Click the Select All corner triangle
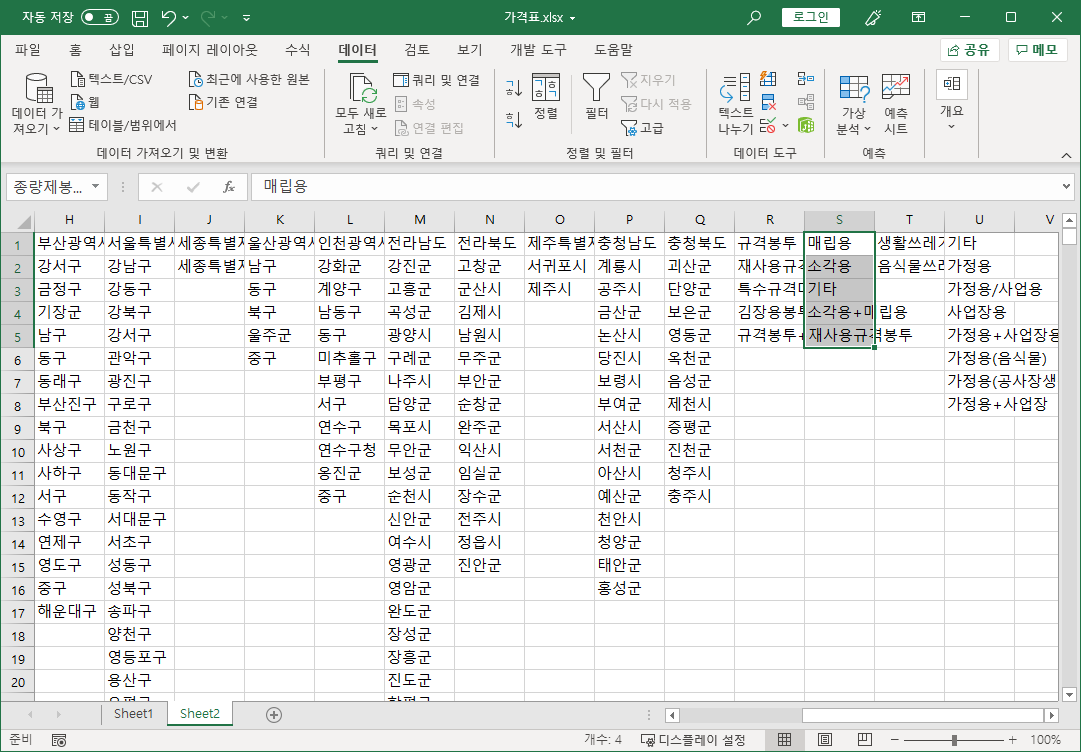Screen dimensions: 1081x752 (x=23, y=221)
